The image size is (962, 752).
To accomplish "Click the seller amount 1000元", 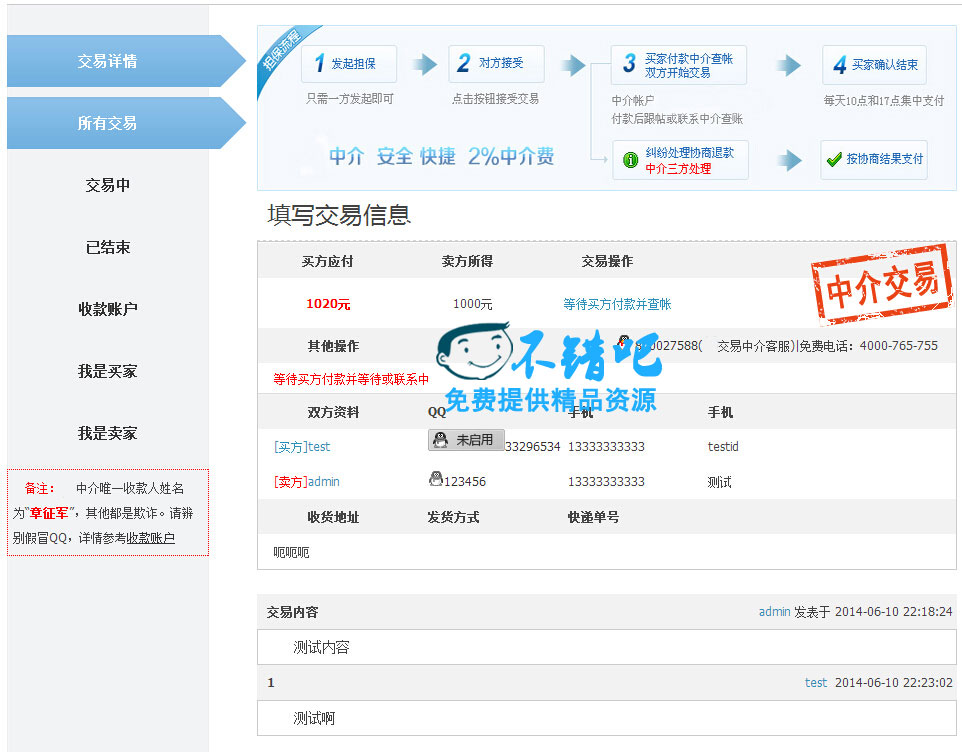I will click(472, 304).
